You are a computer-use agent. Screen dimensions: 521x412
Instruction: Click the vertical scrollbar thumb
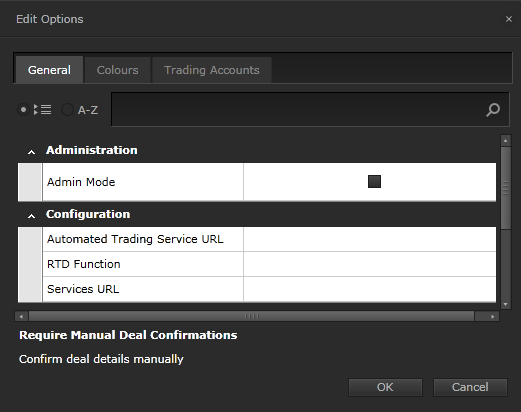point(506,188)
